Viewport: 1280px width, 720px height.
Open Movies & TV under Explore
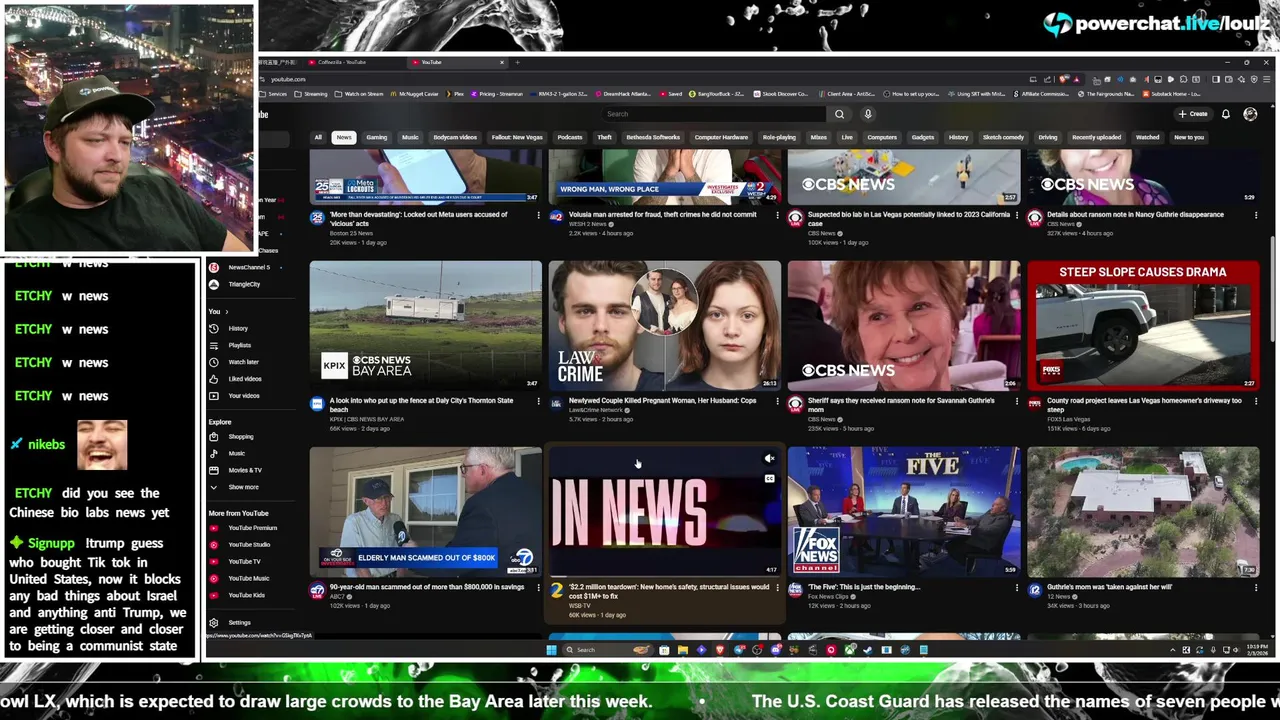pyautogui.click(x=244, y=470)
